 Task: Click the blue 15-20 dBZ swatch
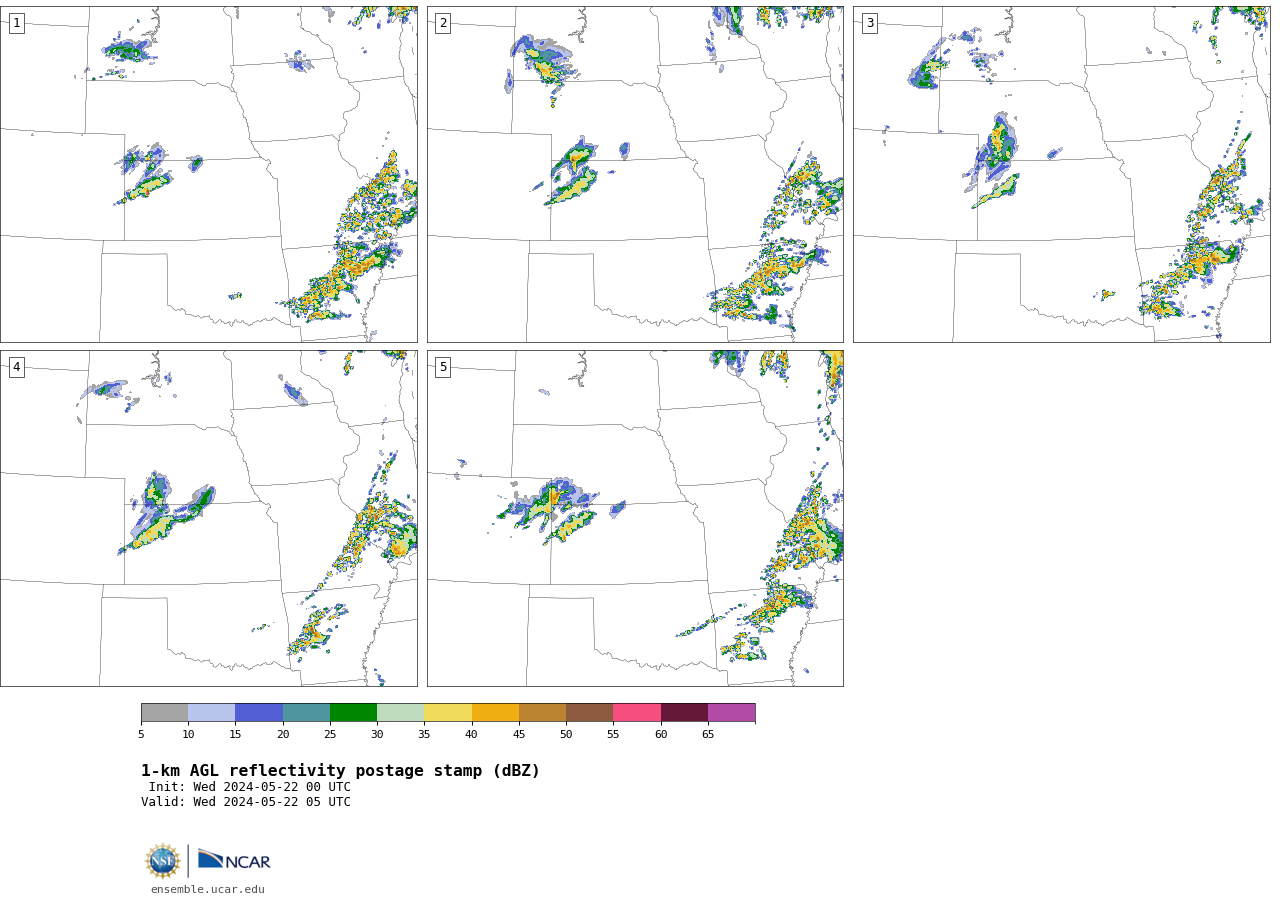coord(259,712)
